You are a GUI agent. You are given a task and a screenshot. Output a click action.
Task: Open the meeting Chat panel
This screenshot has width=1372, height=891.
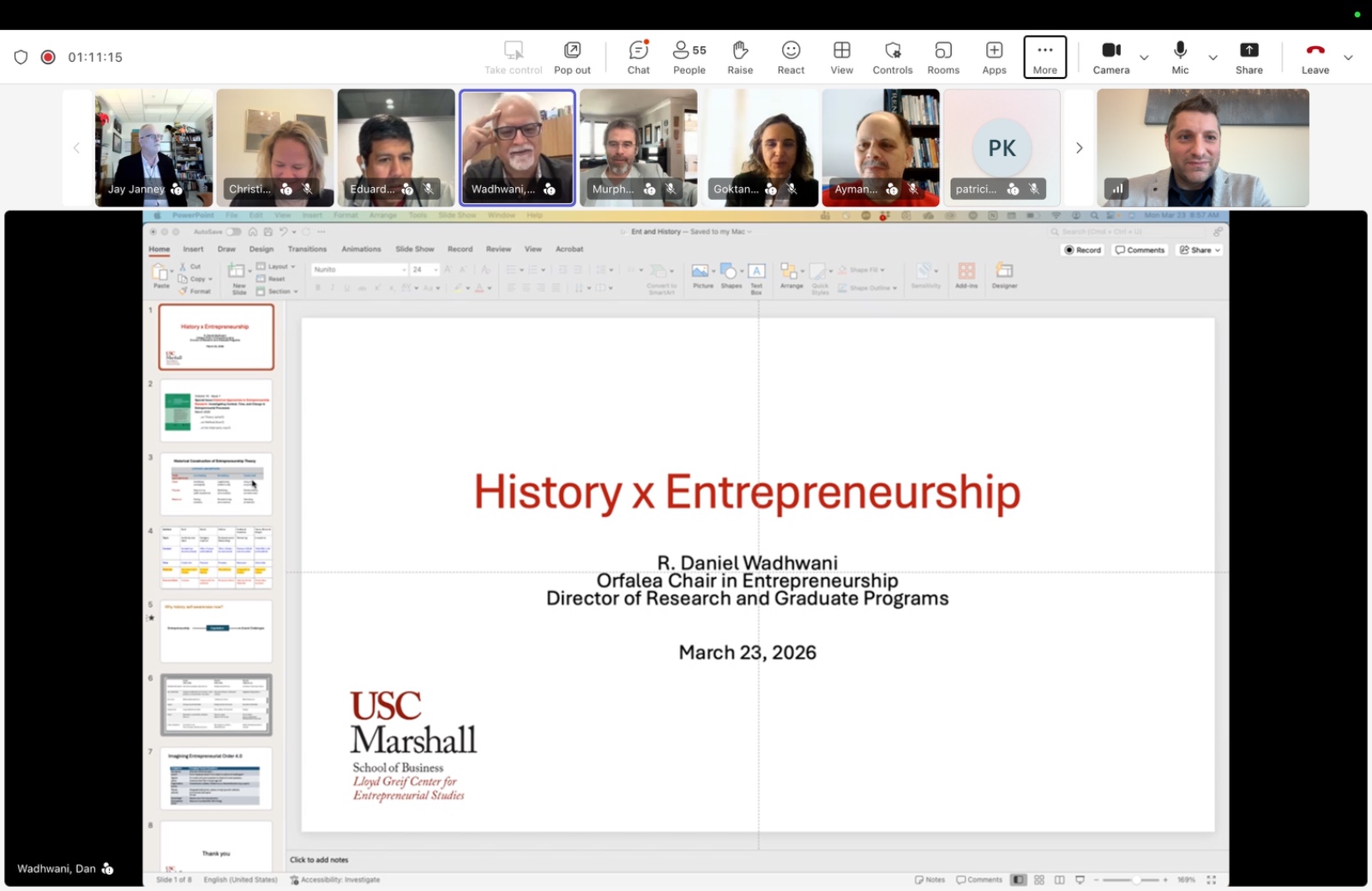638,57
